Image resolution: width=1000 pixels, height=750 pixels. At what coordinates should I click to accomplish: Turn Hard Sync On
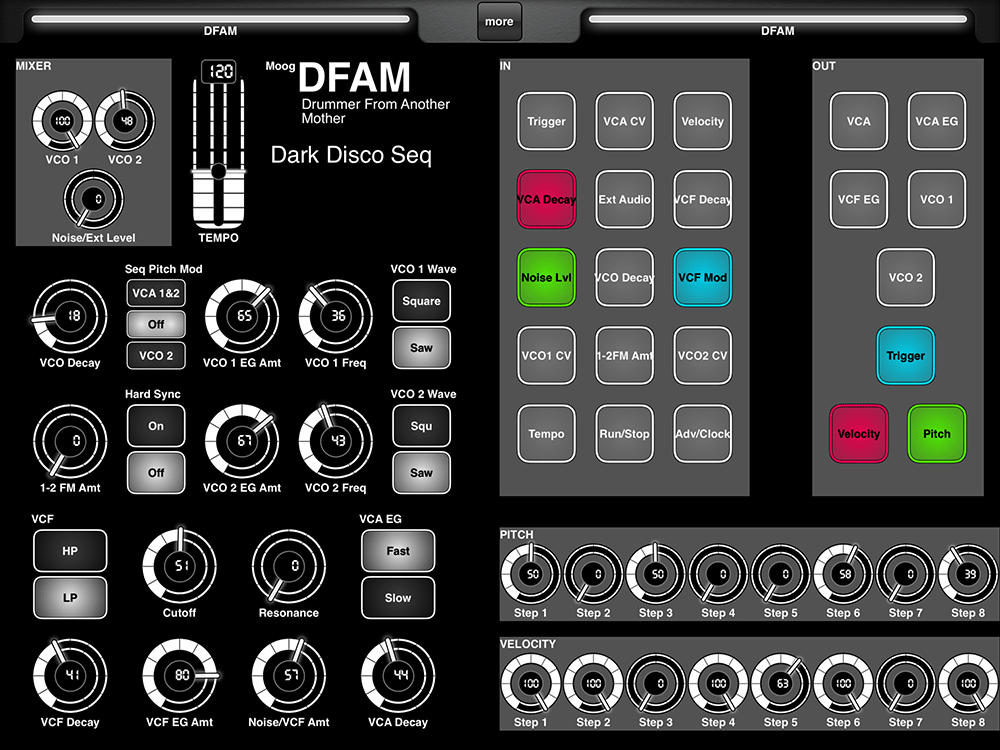pos(156,426)
